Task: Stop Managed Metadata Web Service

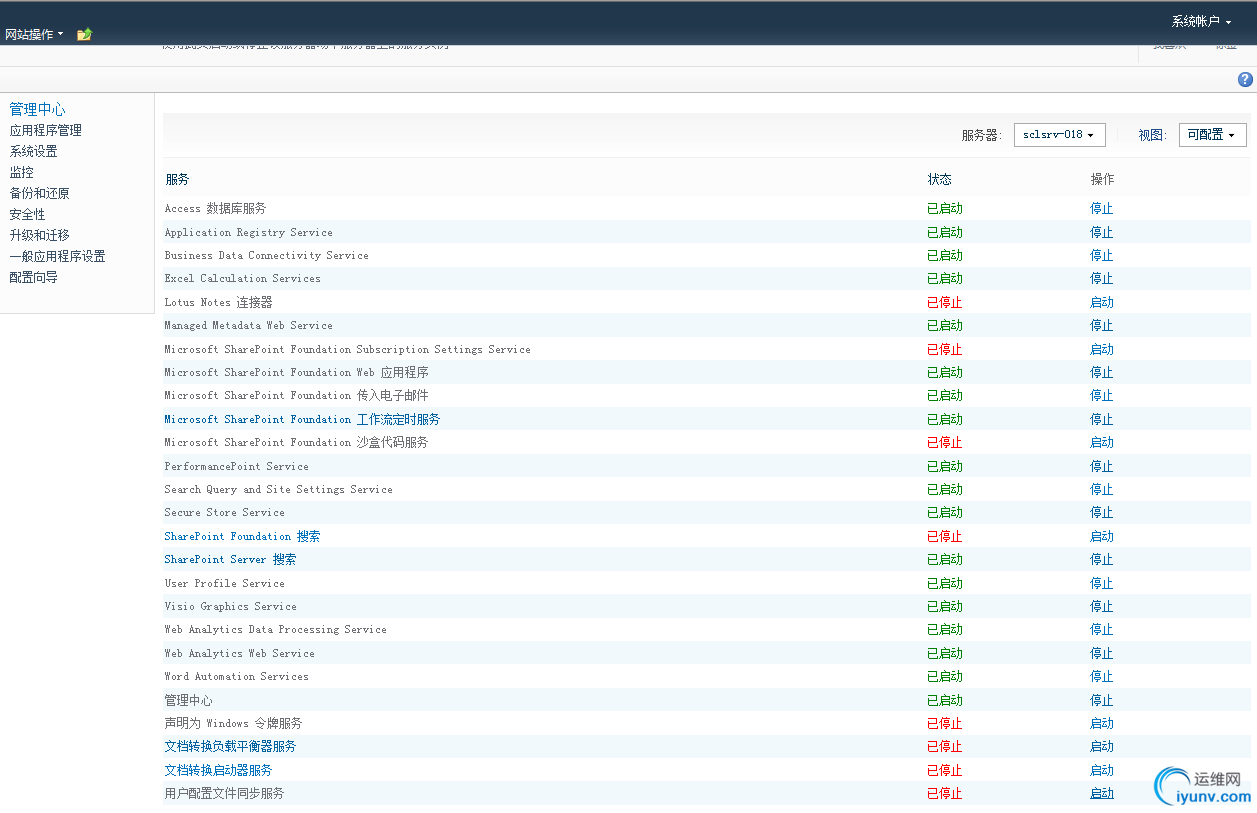Action: coord(1101,325)
